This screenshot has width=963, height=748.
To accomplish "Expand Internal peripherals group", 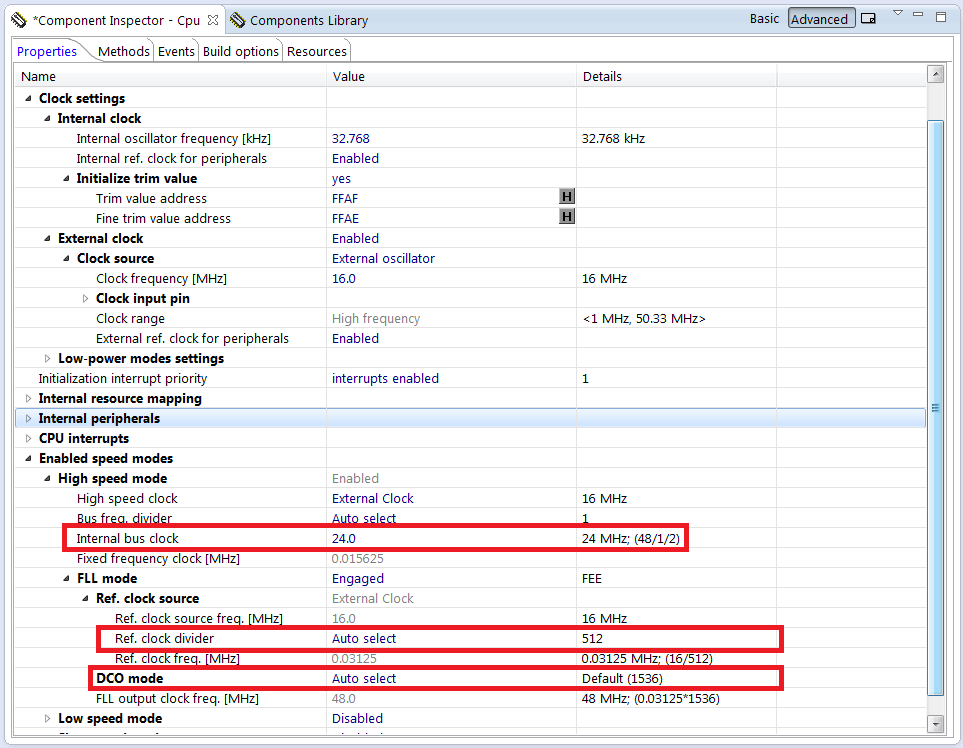I will coord(28,419).
